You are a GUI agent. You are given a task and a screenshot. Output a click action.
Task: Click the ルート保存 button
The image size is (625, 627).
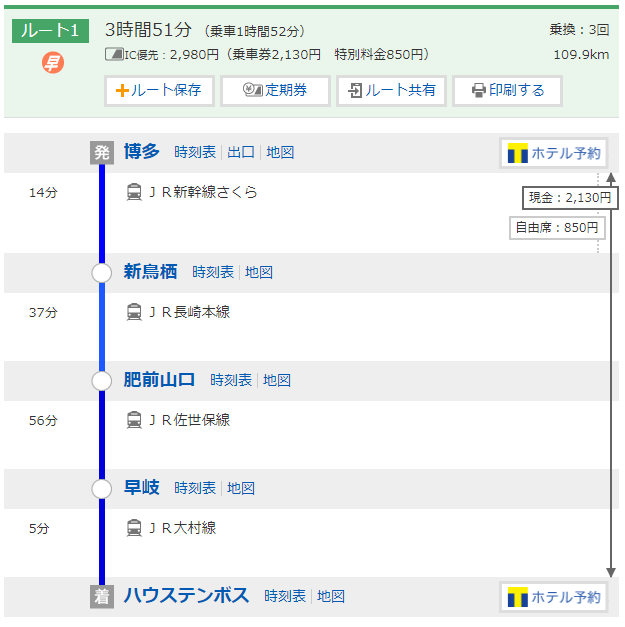[159, 91]
